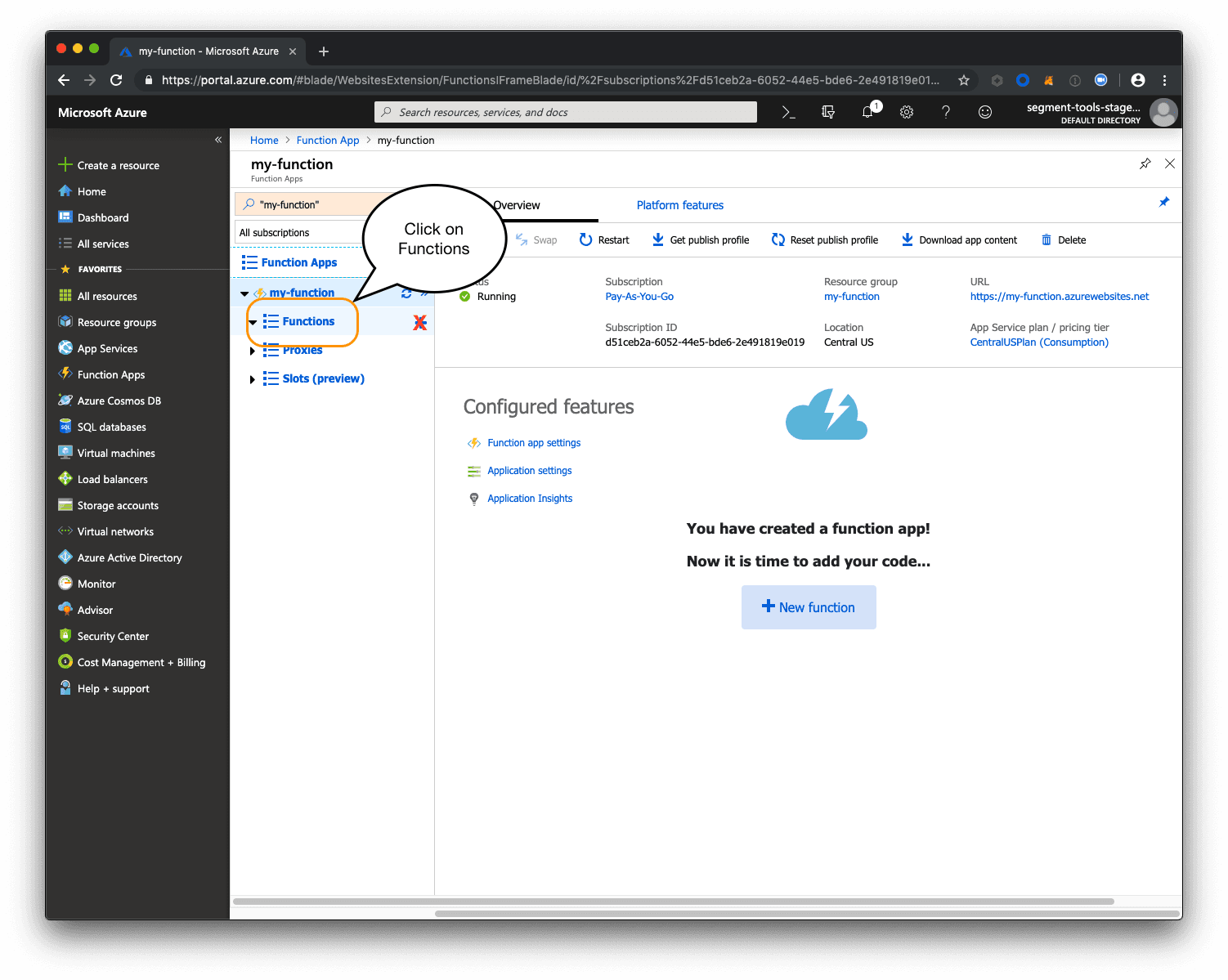Restart the function app
The image size is (1228, 980).
click(x=604, y=239)
